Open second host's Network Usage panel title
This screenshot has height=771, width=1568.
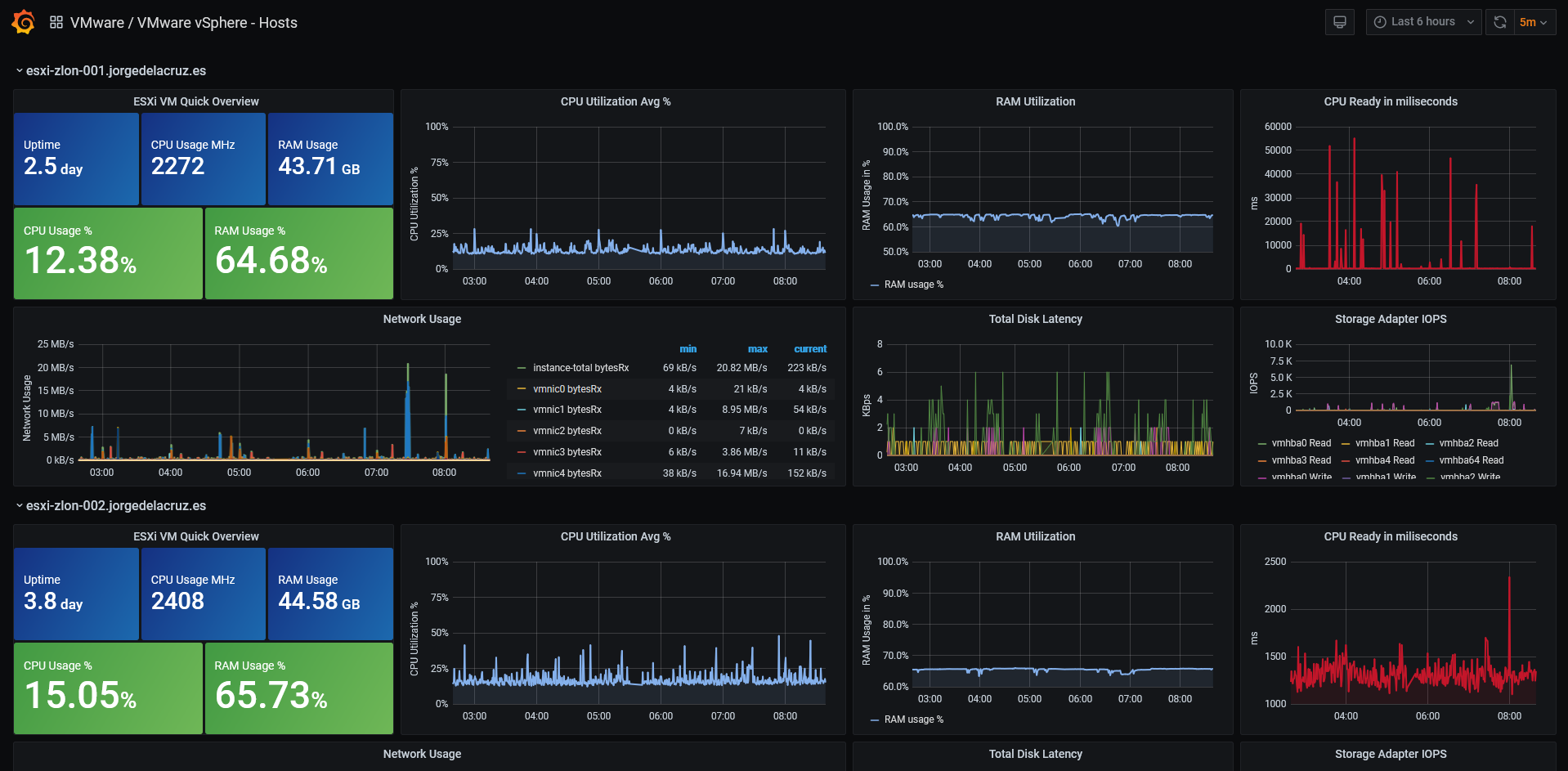point(422,754)
